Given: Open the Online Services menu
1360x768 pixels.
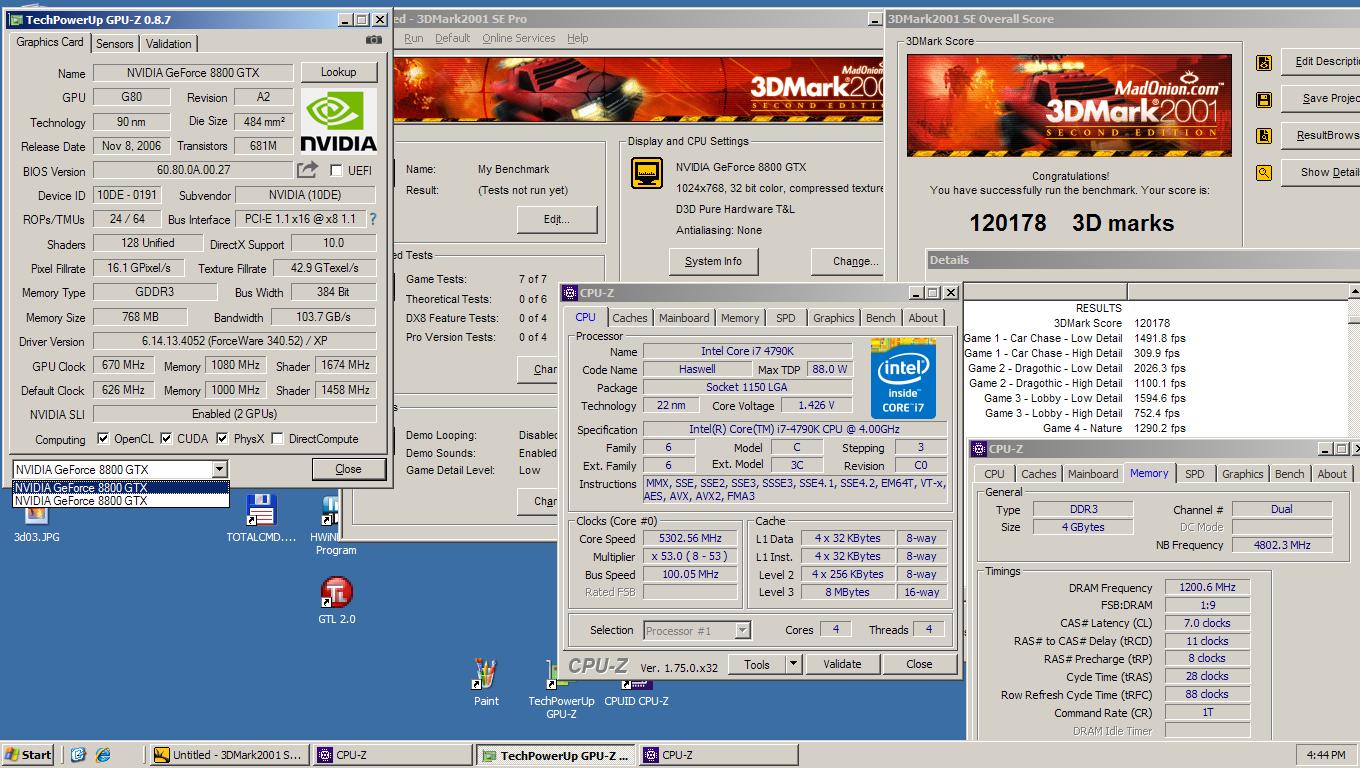Looking at the screenshot, I should pos(518,38).
